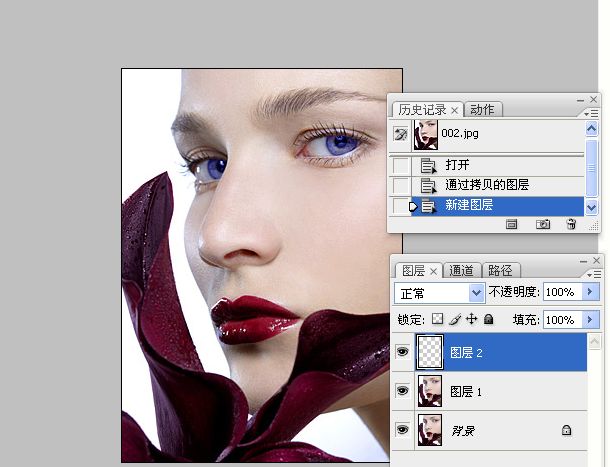Switch to the 动作 tab

click(x=483, y=109)
